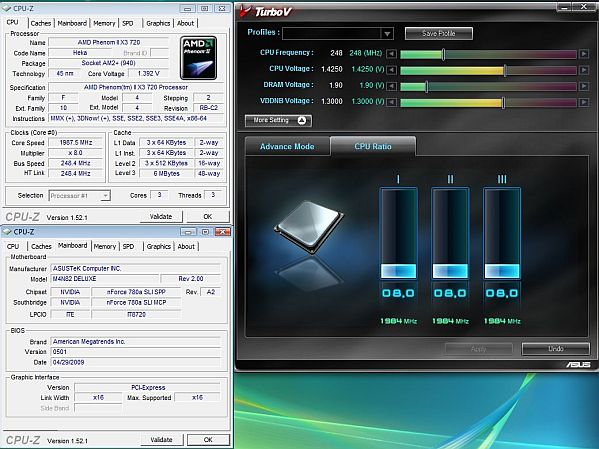Click core II ratio slider handle

click(x=450, y=271)
